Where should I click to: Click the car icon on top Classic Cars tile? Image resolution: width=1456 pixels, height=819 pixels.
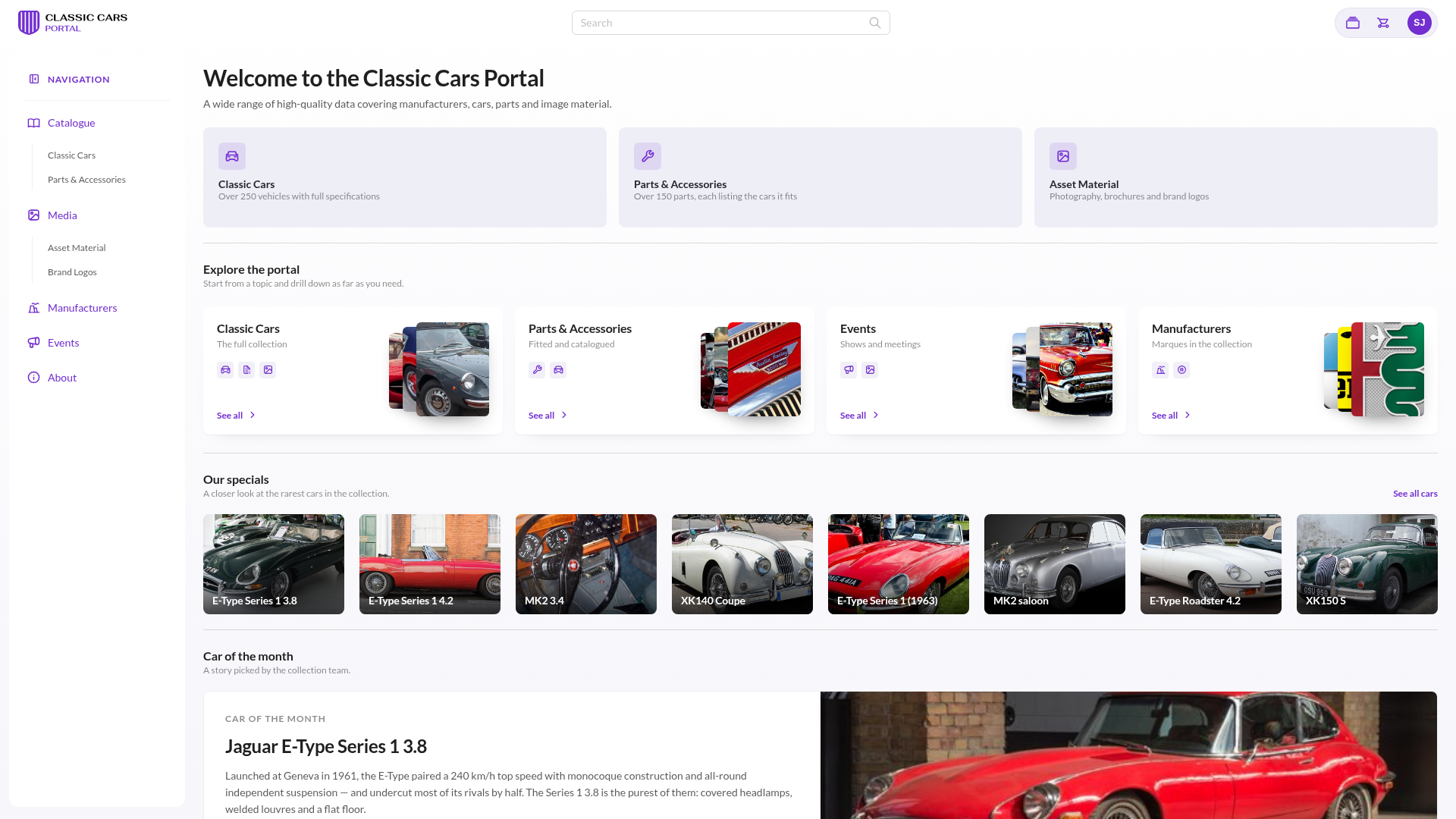(x=232, y=156)
